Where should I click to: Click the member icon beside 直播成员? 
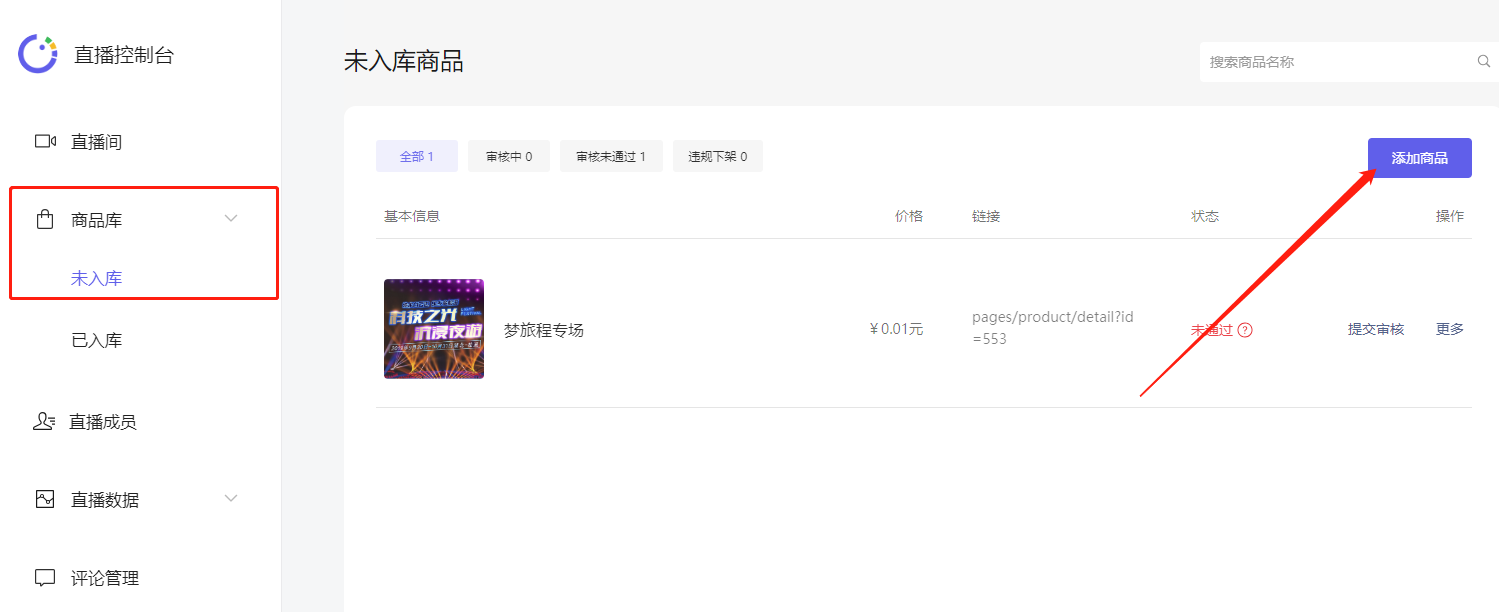[43, 421]
